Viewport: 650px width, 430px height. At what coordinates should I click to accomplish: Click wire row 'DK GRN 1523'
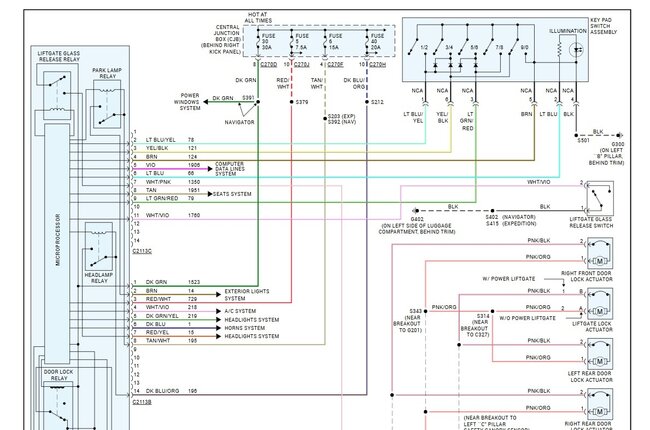pyautogui.click(x=172, y=282)
